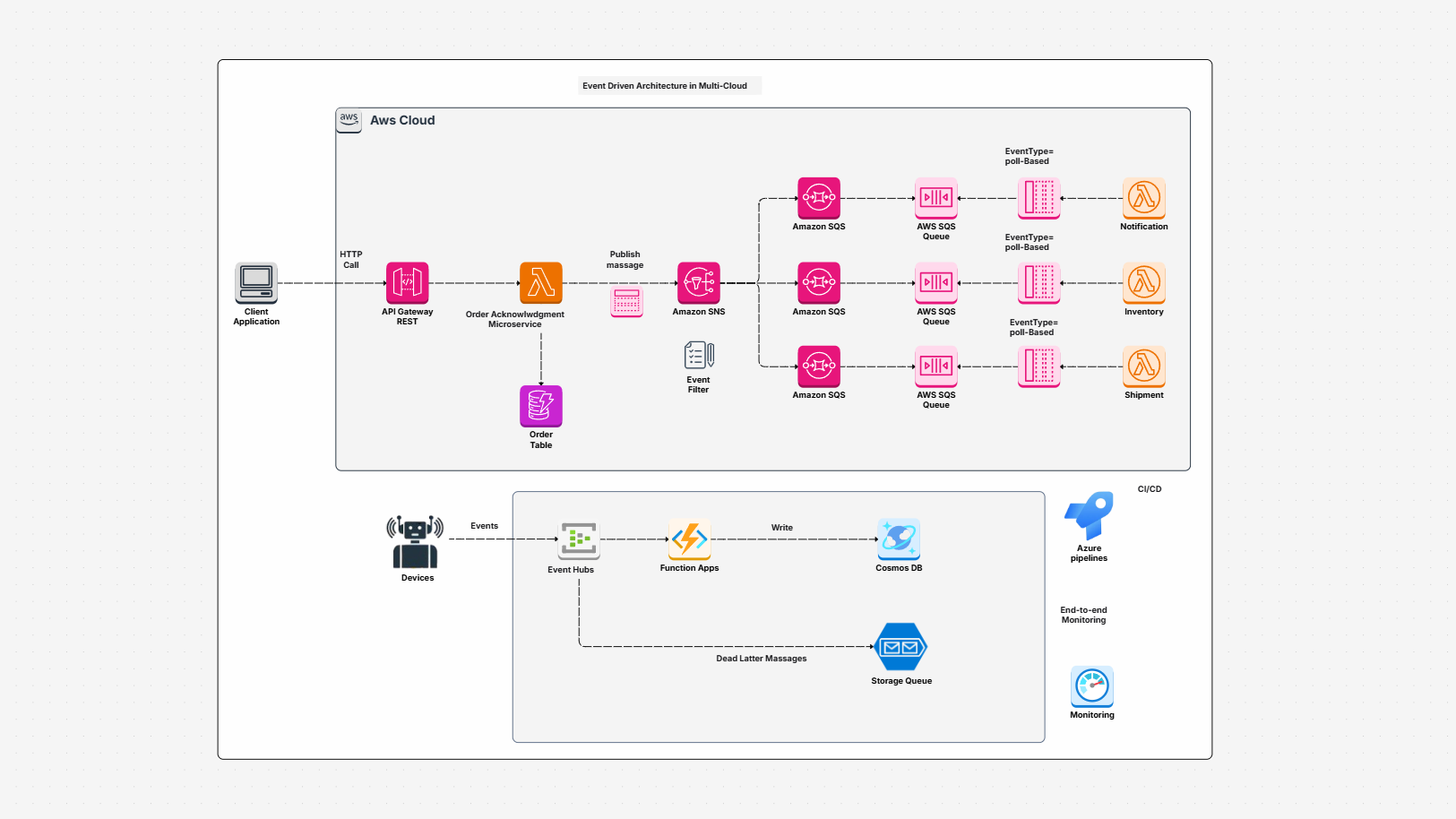Select the Client Application computer icon
This screenshot has height=819, width=1456.
(x=256, y=283)
